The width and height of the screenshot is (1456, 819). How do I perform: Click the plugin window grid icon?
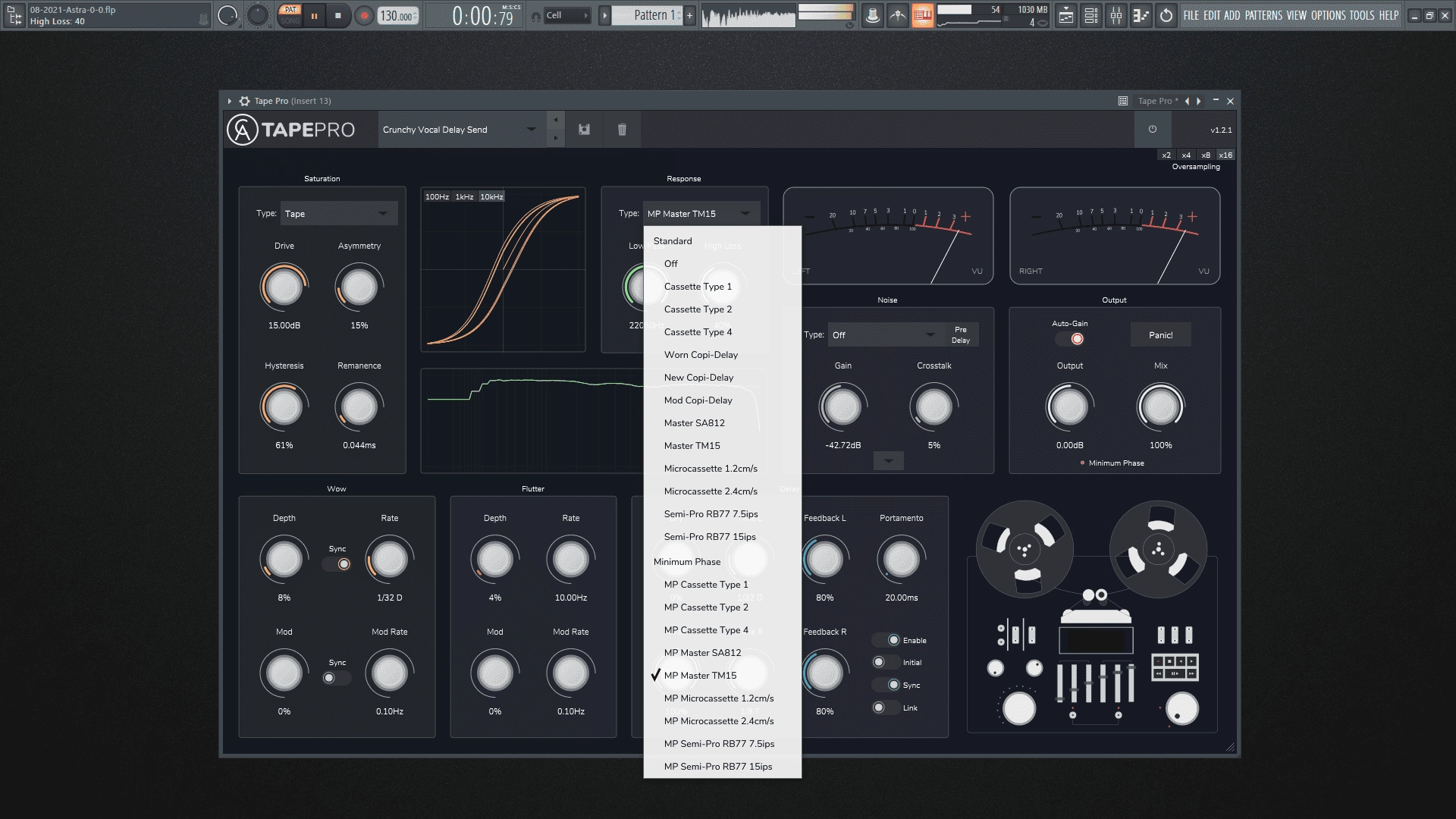[1122, 101]
